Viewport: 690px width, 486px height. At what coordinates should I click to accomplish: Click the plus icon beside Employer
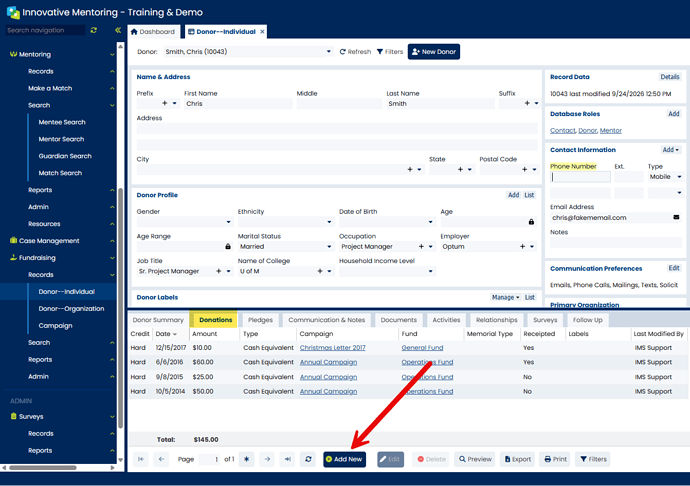click(x=522, y=247)
